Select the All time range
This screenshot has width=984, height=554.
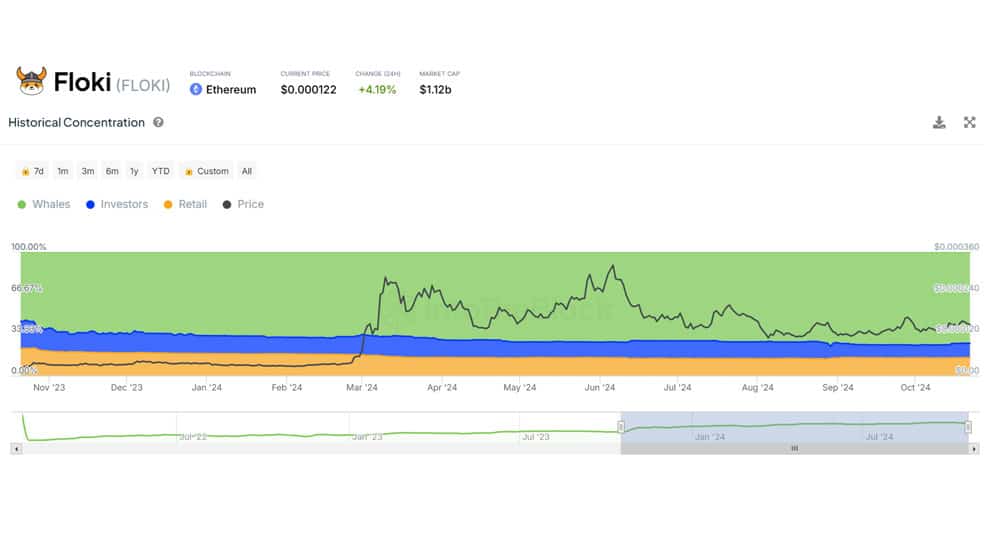(247, 171)
